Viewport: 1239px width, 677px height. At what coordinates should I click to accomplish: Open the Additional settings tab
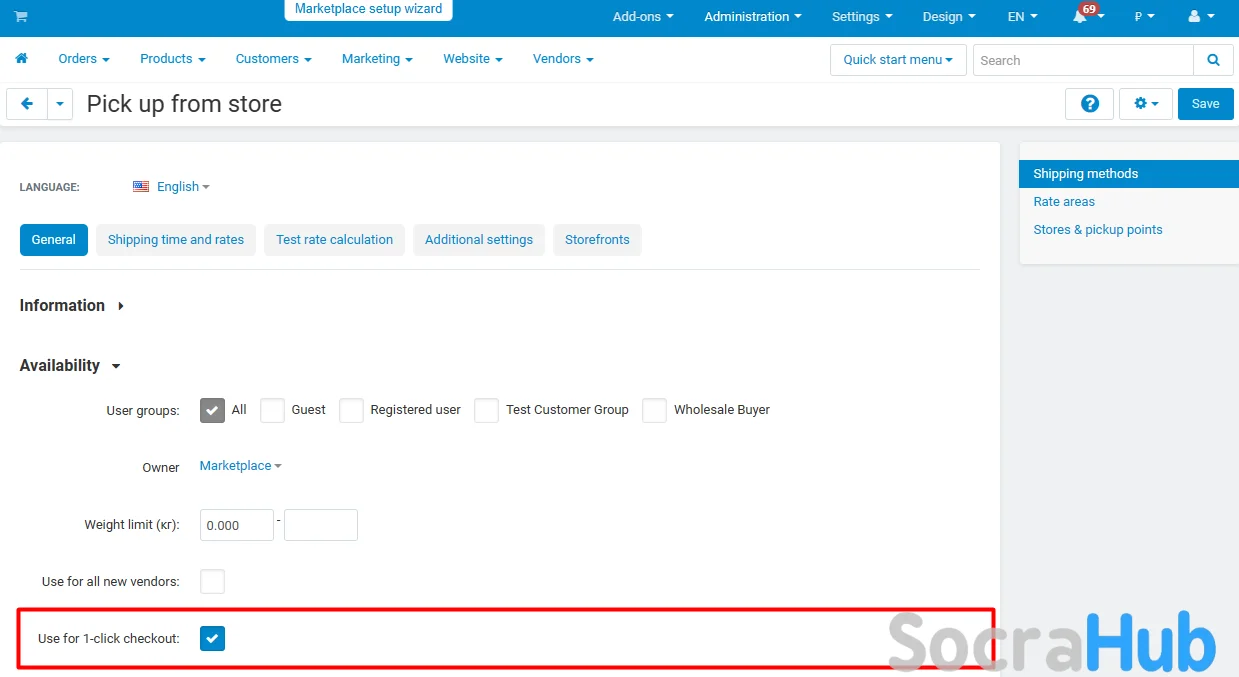pos(478,240)
